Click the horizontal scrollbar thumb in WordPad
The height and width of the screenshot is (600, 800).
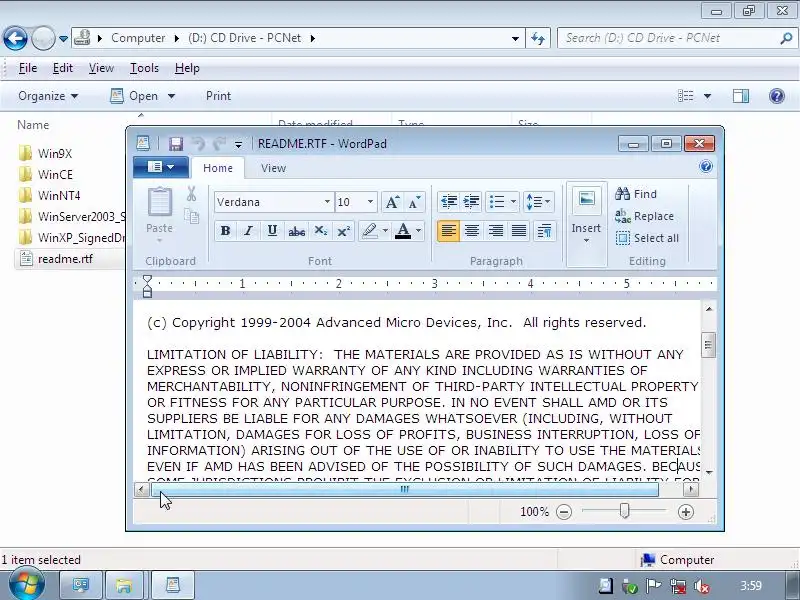pos(405,489)
